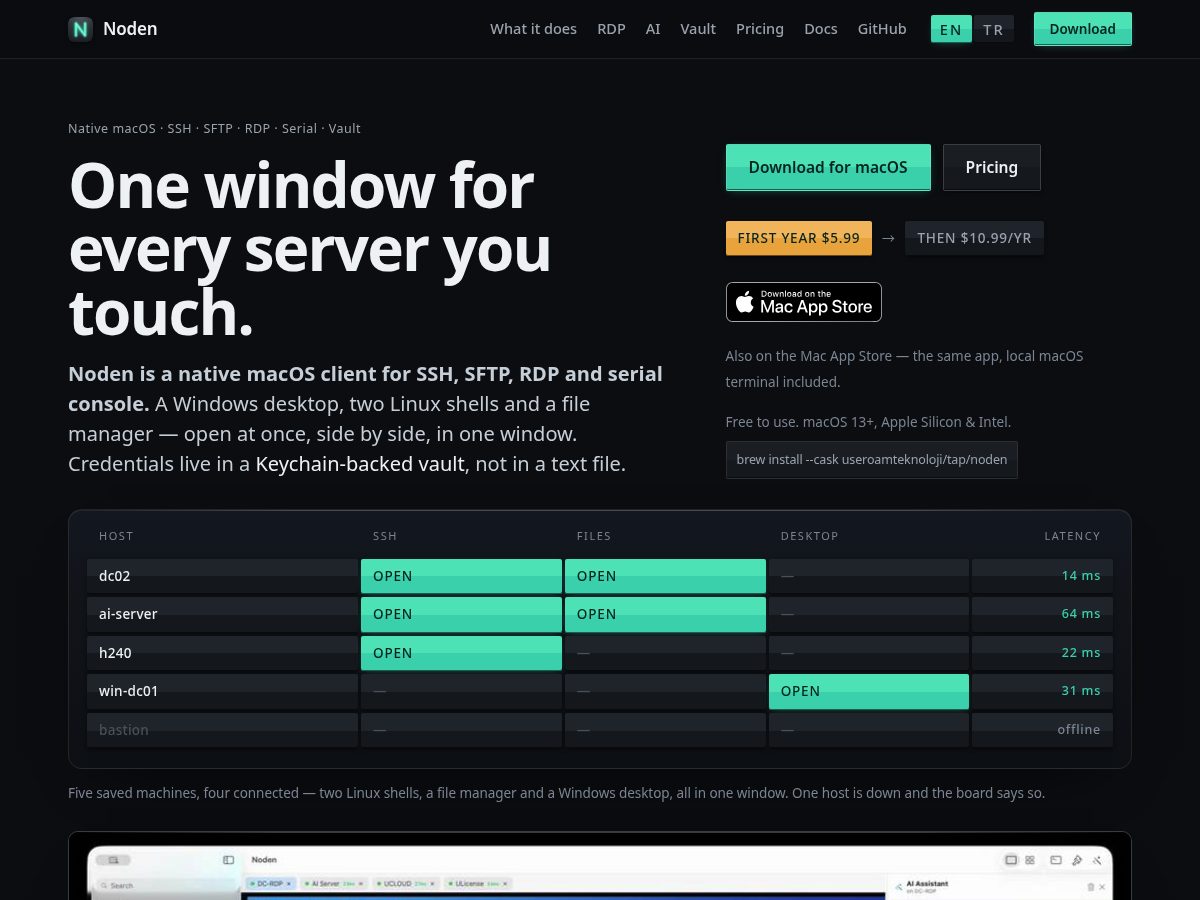Click ai-server FILES OPEN cell
Image resolution: width=1200 pixels, height=900 pixels.
pos(665,614)
